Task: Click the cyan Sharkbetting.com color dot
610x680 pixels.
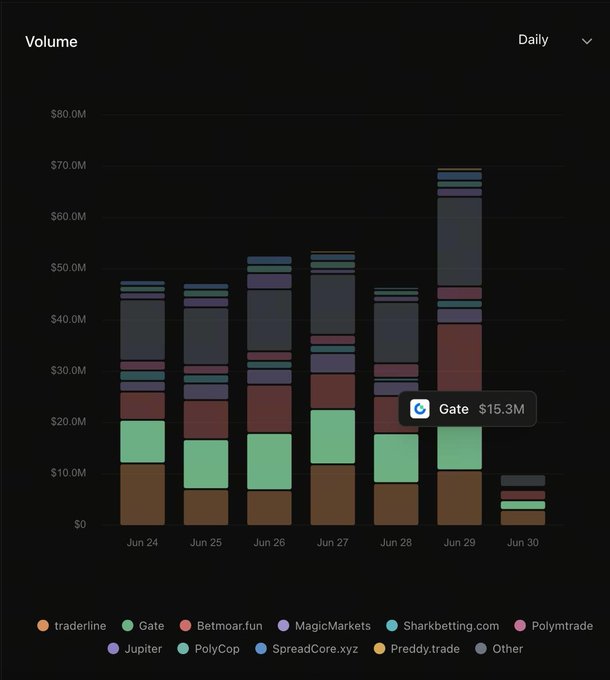Action: point(392,625)
